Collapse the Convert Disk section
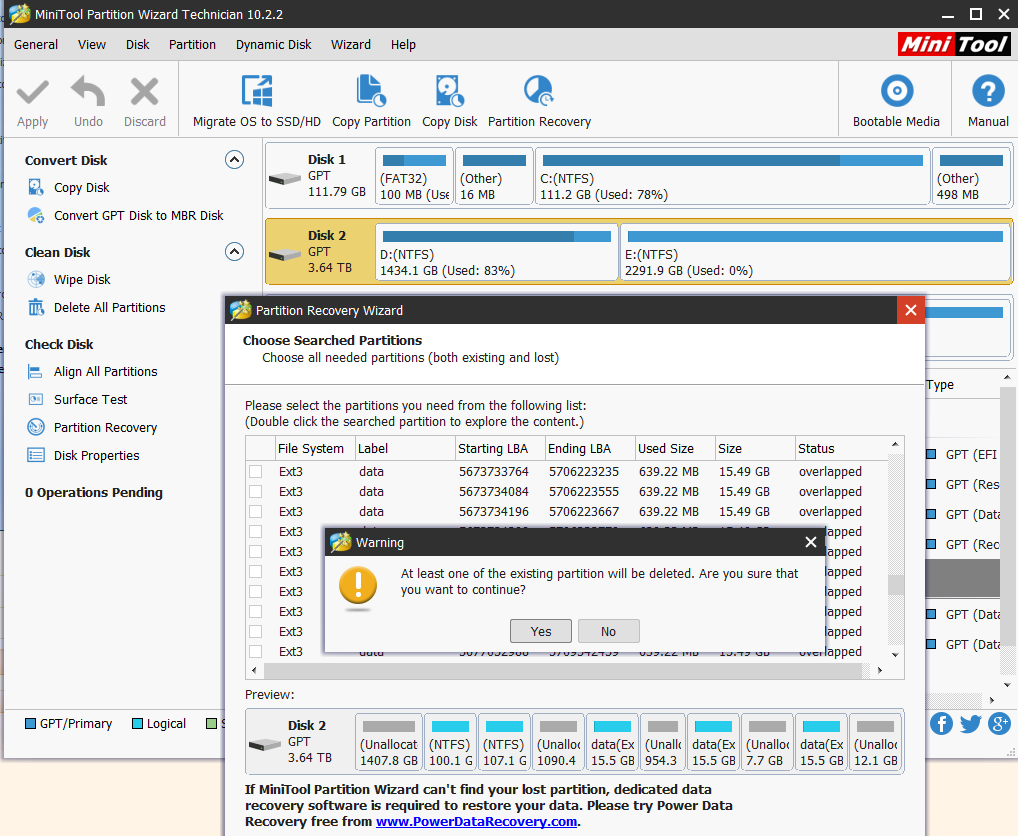Viewport: 1018px width, 836px height. click(x=234, y=160)
